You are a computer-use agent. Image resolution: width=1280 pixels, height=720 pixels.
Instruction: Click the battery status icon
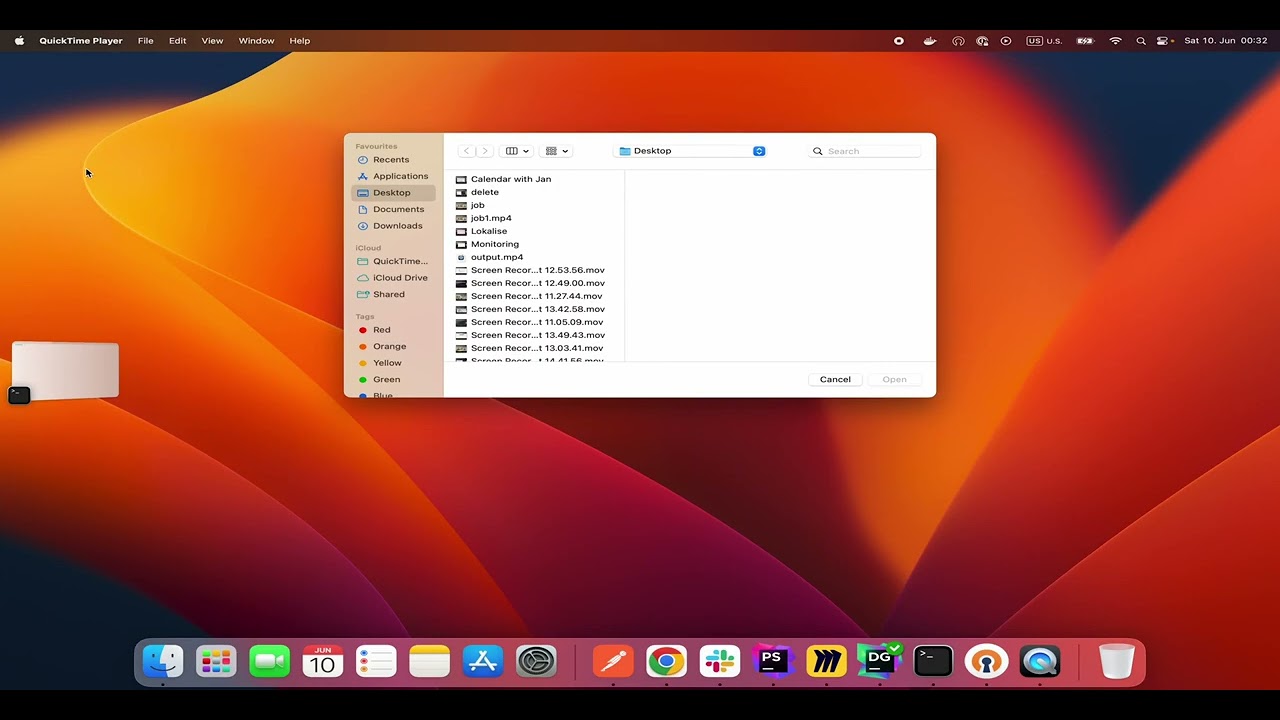tap(1085, 41)
